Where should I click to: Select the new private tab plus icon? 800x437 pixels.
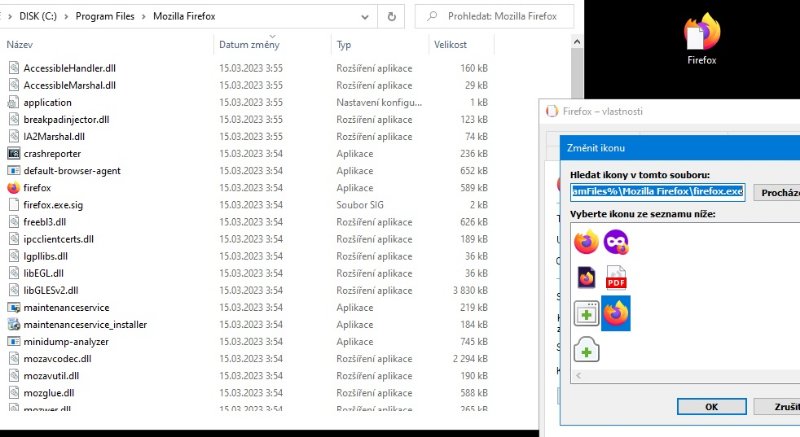[586, 350]
